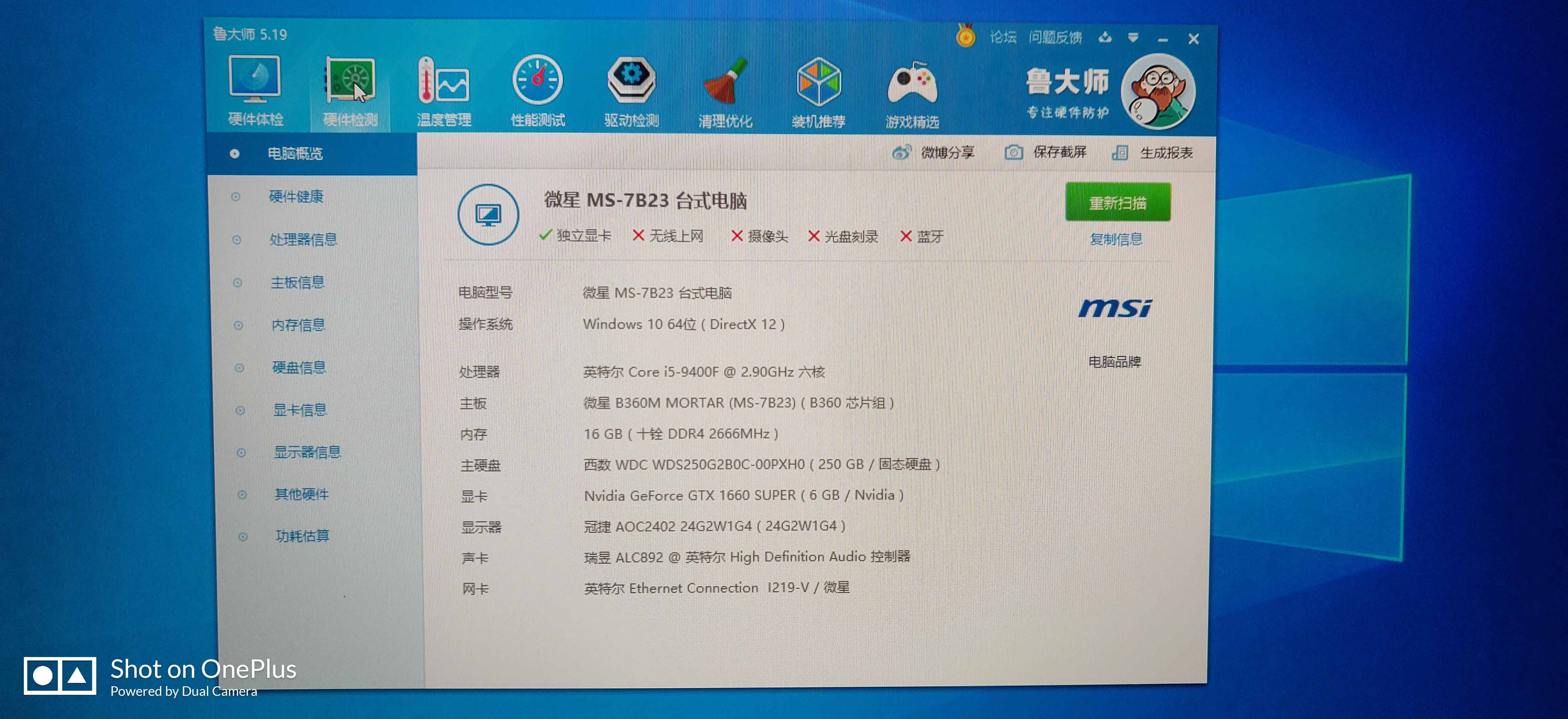Click the skin icon beside 问题反馈
The image size is (1568, 719).
click(1105, 38)
